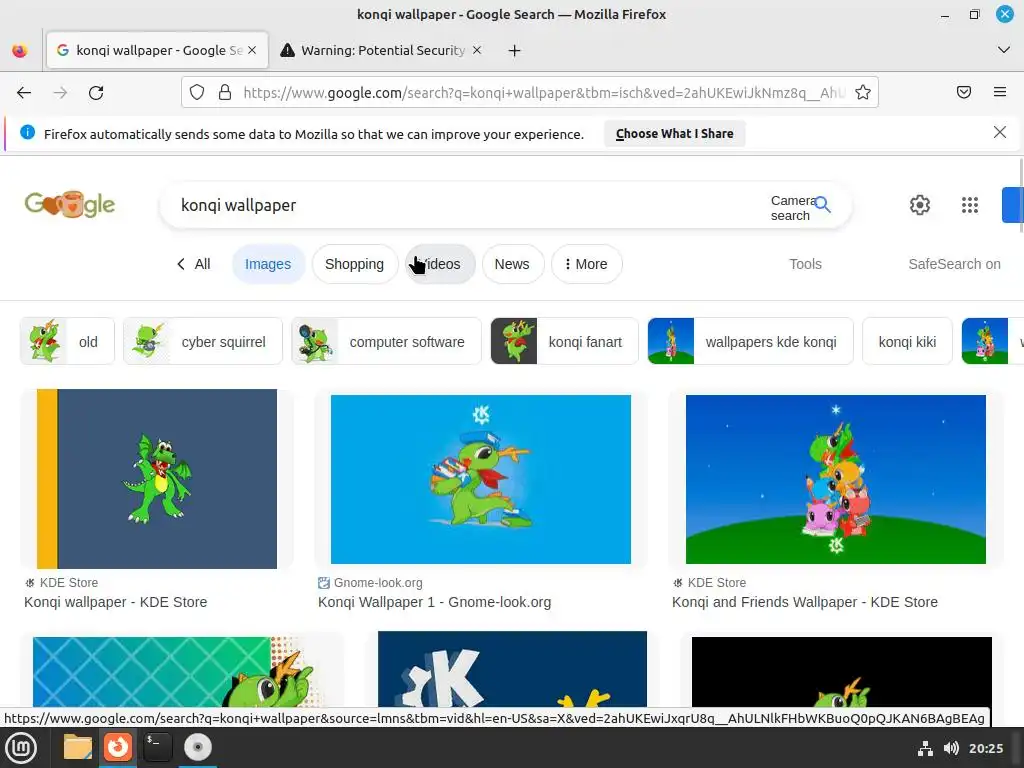Open the Pocket save icon
The width and height of the screenshot is (1024, 768).
(964, 92)
